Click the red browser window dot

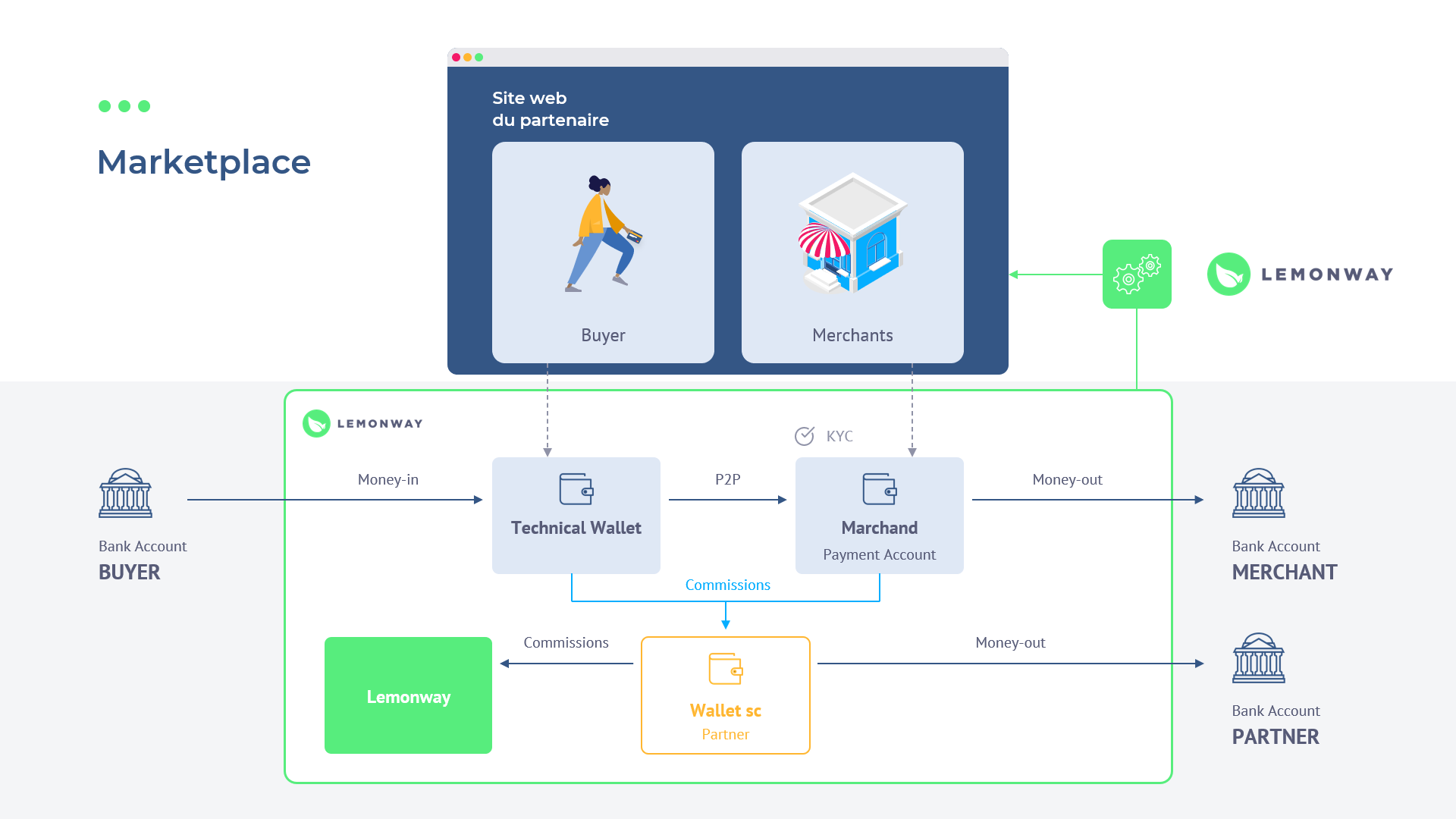(x=457, y=57)
